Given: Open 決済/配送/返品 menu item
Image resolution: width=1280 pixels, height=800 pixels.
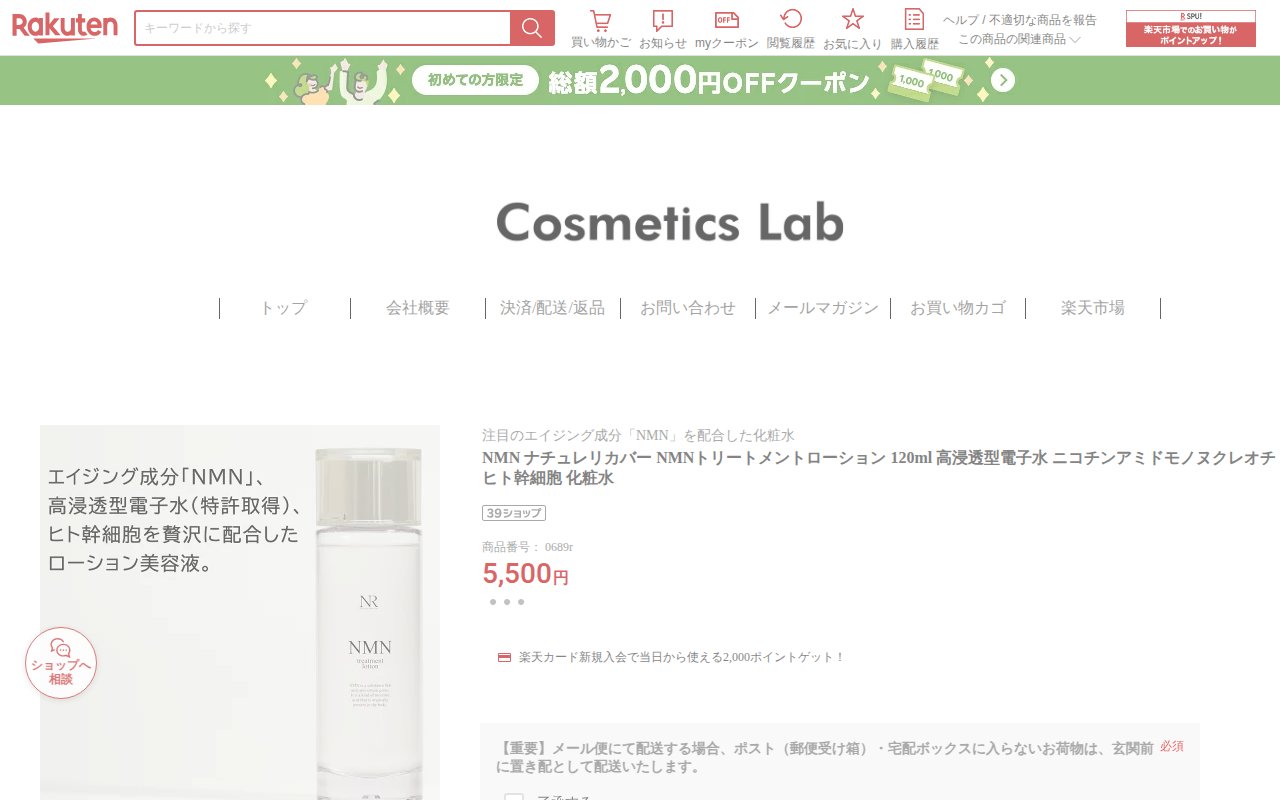Looking at the screenshot, I should click(x=552, y=308).
